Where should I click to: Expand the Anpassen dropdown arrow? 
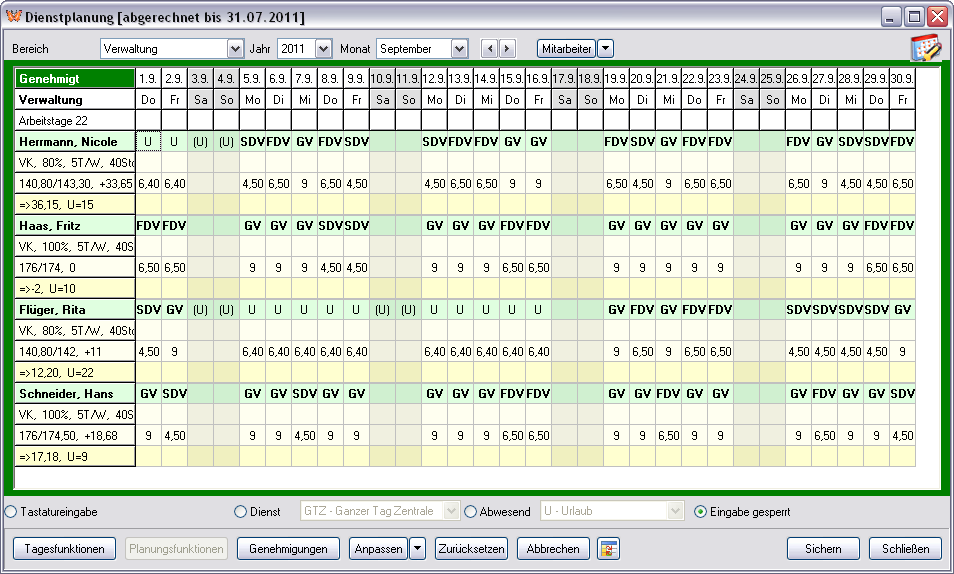click(417, 548)
